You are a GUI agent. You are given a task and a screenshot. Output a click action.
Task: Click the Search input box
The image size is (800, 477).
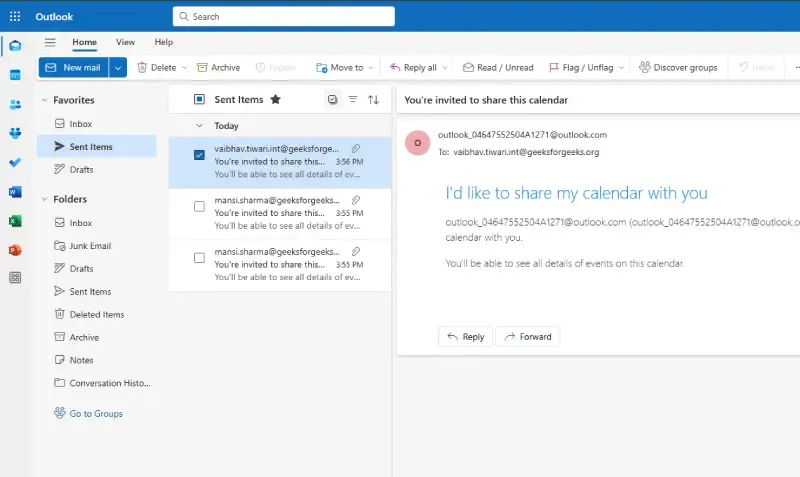coord(284,16)
